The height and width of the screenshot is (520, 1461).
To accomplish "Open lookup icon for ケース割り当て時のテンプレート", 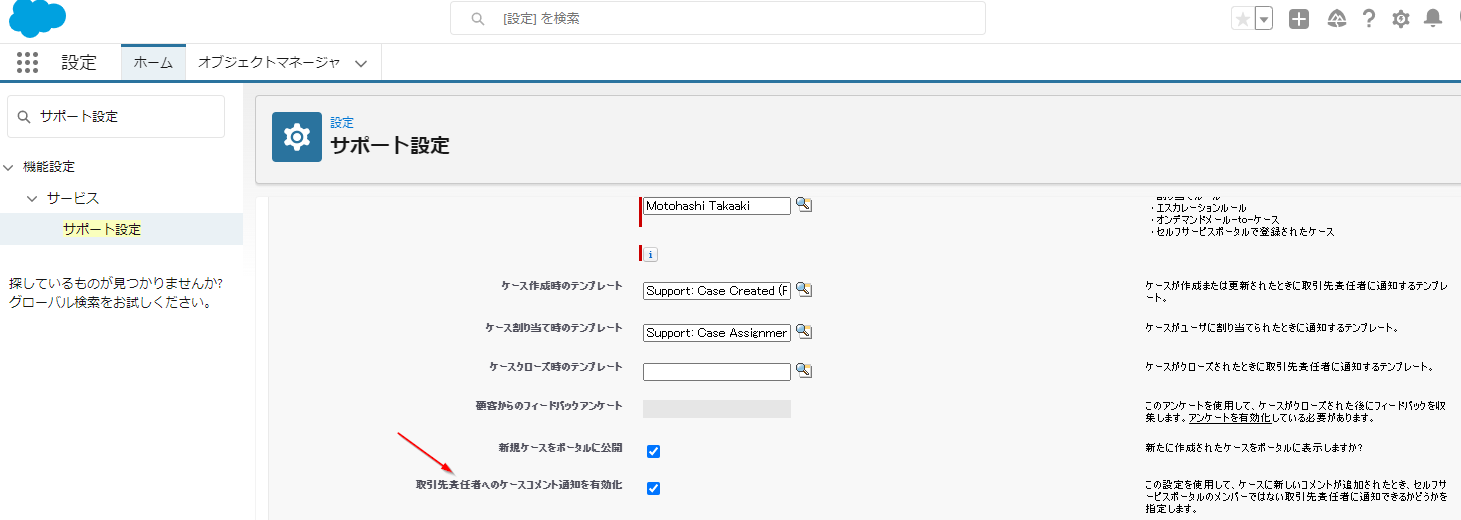I will (803, 332).
